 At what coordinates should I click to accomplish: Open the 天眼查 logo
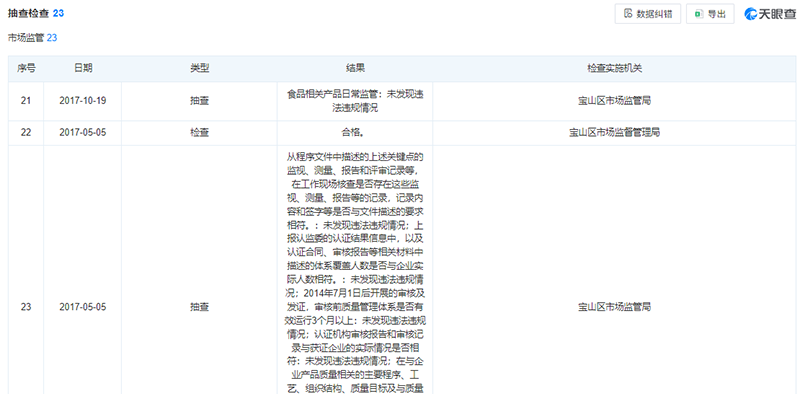769,14
